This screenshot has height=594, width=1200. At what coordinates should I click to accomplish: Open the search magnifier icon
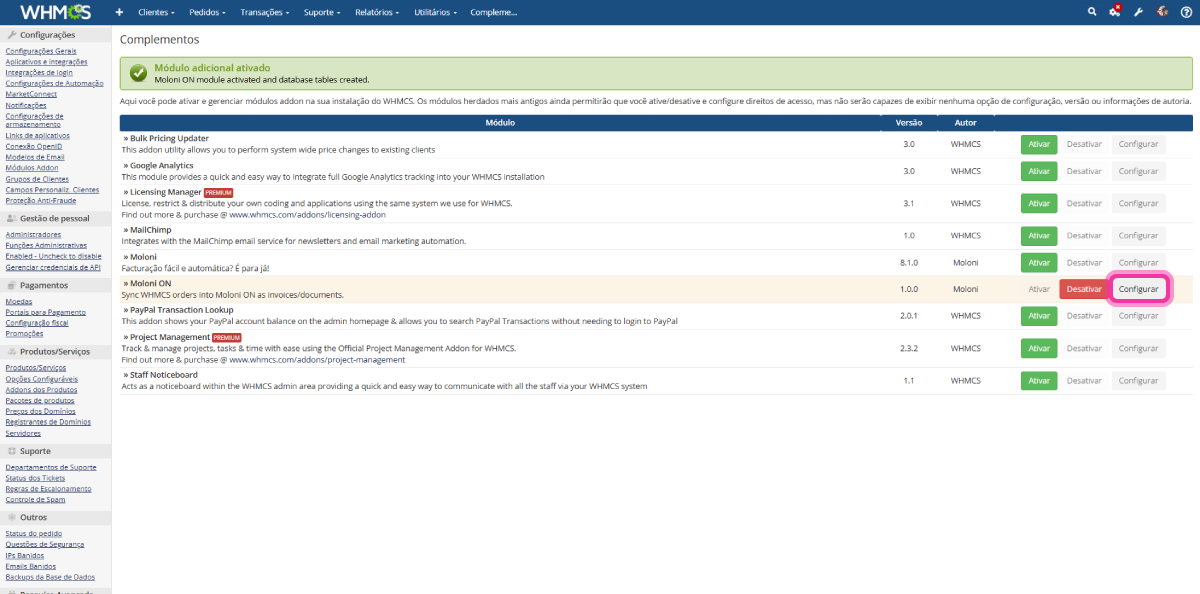tap(1092, 12)
